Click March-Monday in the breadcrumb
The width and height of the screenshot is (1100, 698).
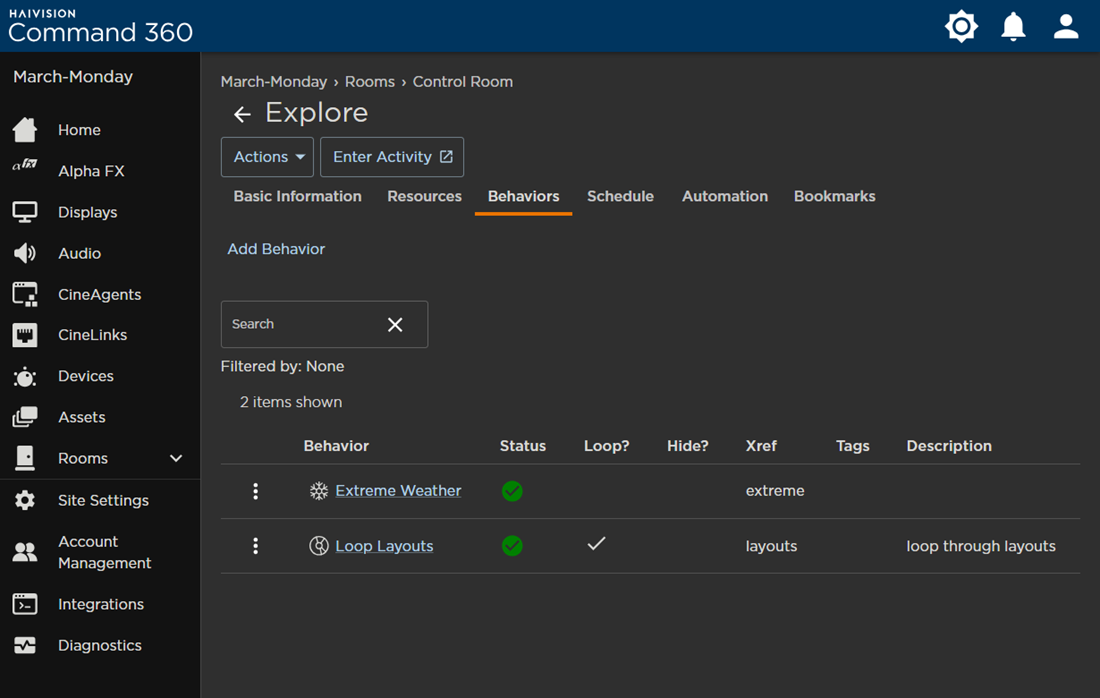274,81
